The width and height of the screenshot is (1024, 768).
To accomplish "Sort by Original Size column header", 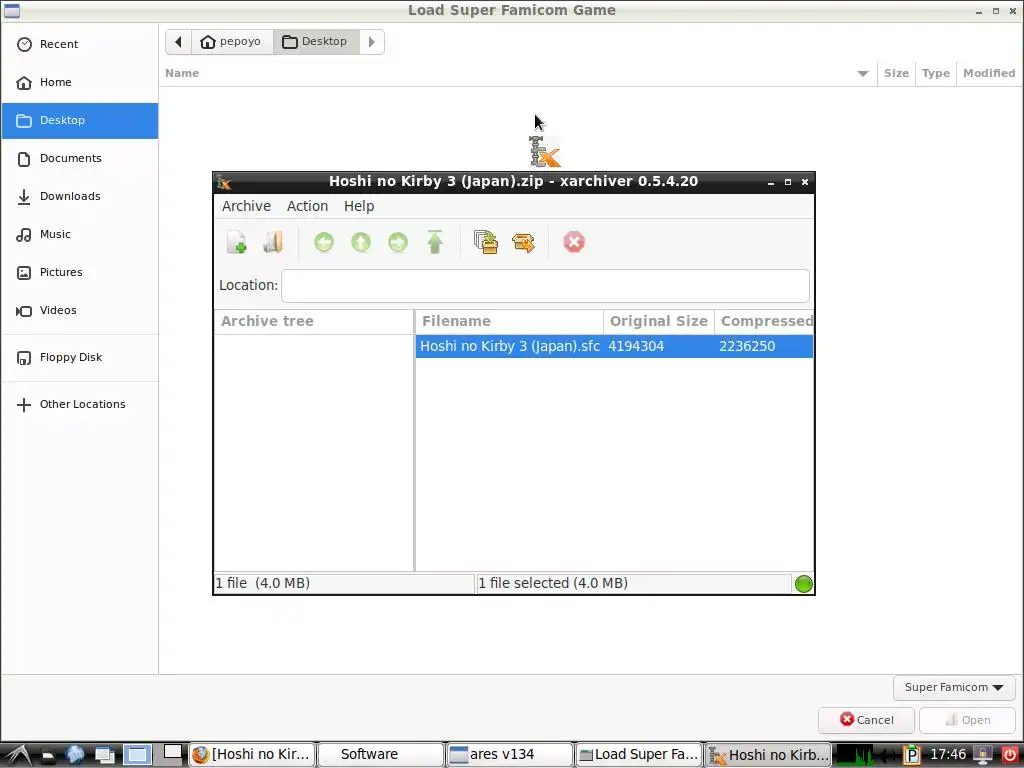I will tap(659, 321).
